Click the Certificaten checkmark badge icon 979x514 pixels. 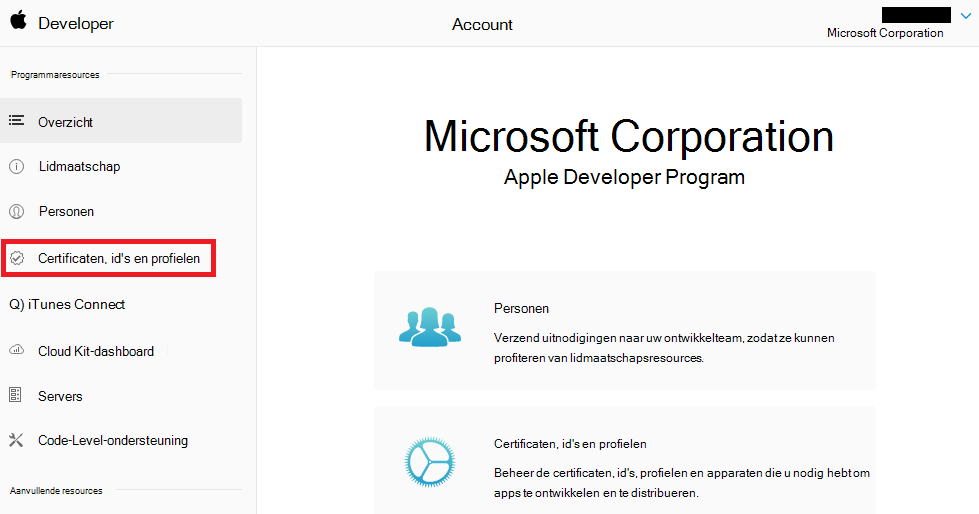click(x=17, y=258)
